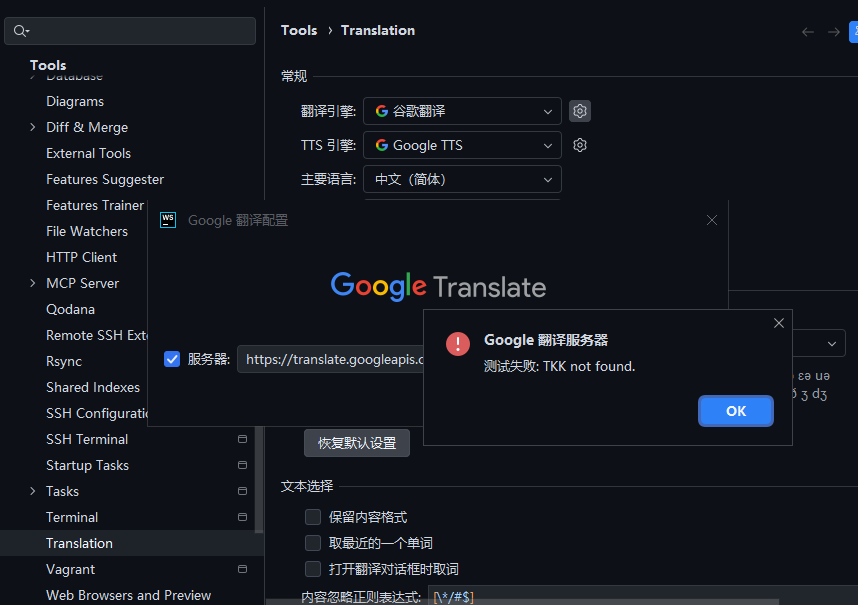Enable 取最近的一个单词 checkbox

coord(313,543)
